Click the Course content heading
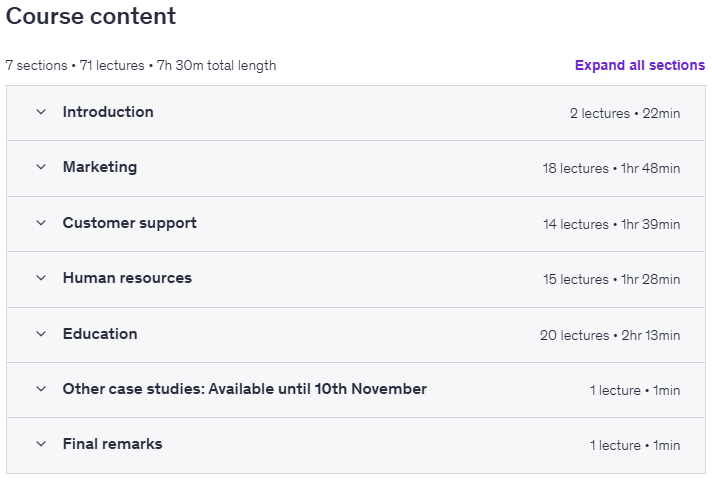 (x=91, y=16)
